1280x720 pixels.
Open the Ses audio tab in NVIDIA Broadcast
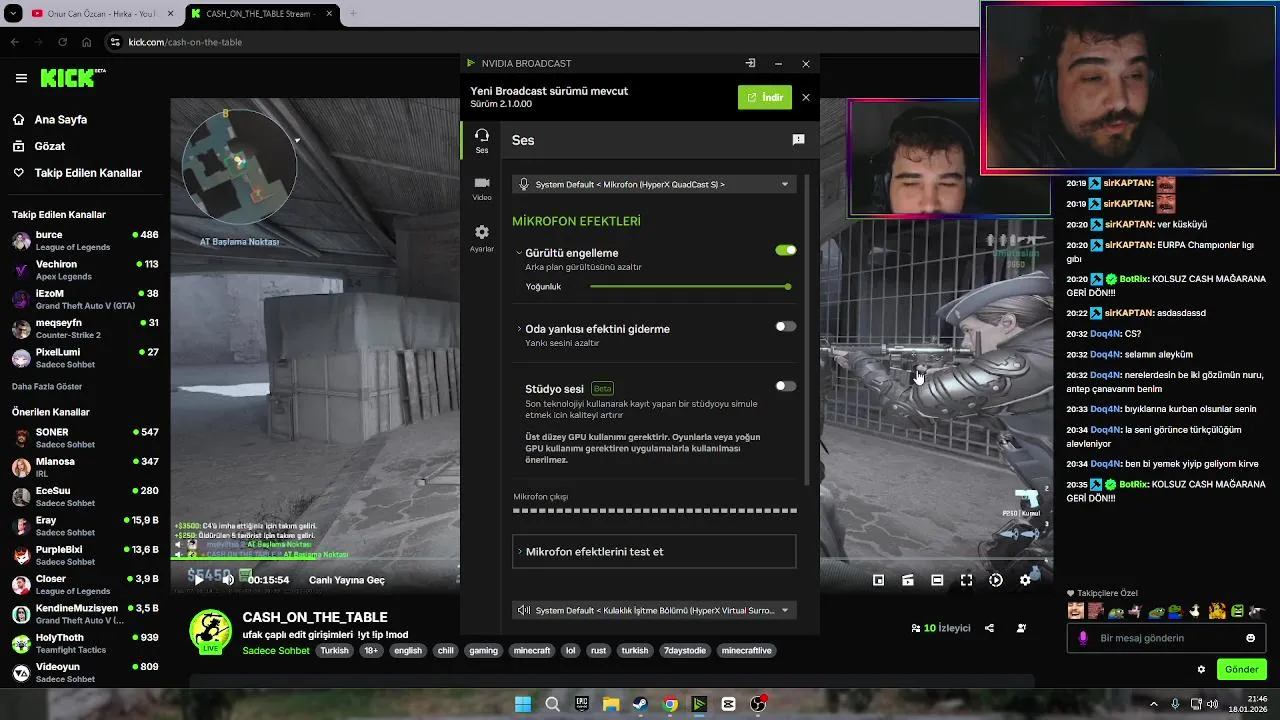[482, 140]
